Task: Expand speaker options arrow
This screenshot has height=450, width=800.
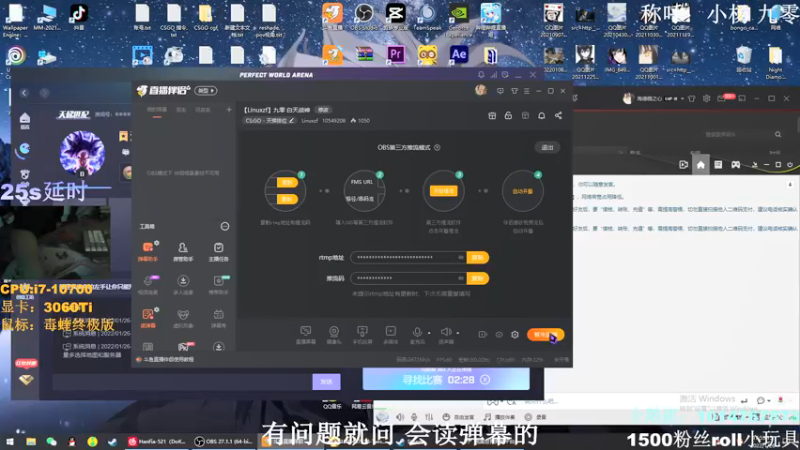Action: [x=458, y=333]
